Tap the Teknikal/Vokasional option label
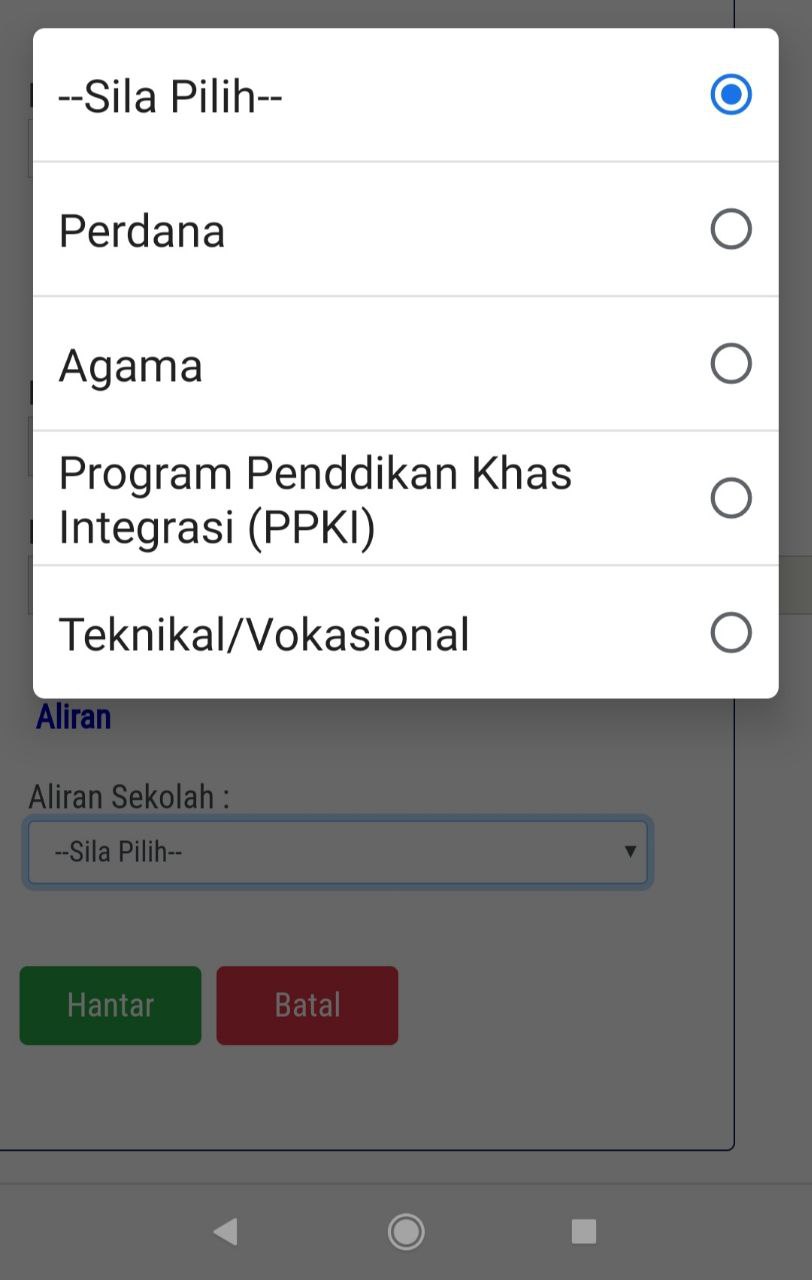This screenshot has width=812, height=1280. point(264,635)
